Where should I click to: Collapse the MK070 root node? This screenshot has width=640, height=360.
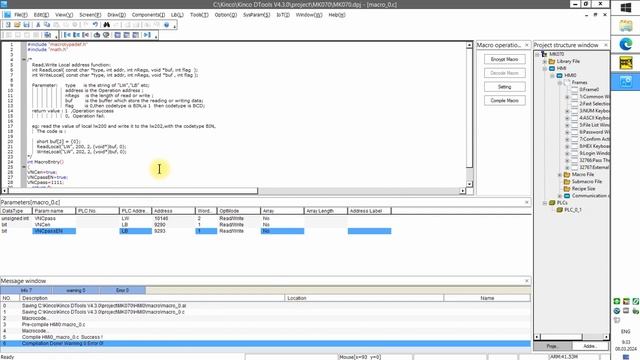537,54
